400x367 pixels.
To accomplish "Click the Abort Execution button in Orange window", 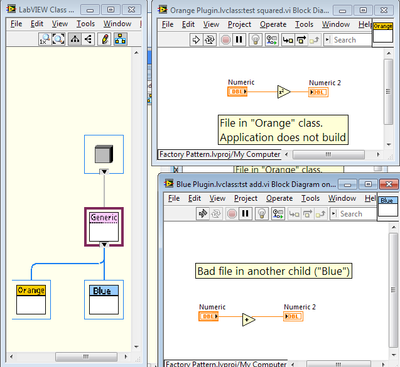I will point(226,40).
